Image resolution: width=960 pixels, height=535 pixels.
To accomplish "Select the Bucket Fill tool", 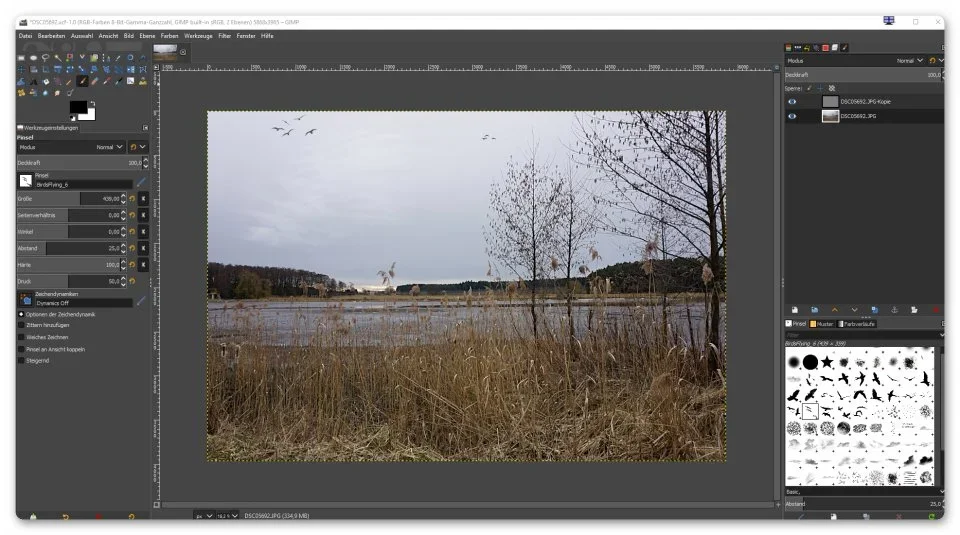I will [45, 81].
